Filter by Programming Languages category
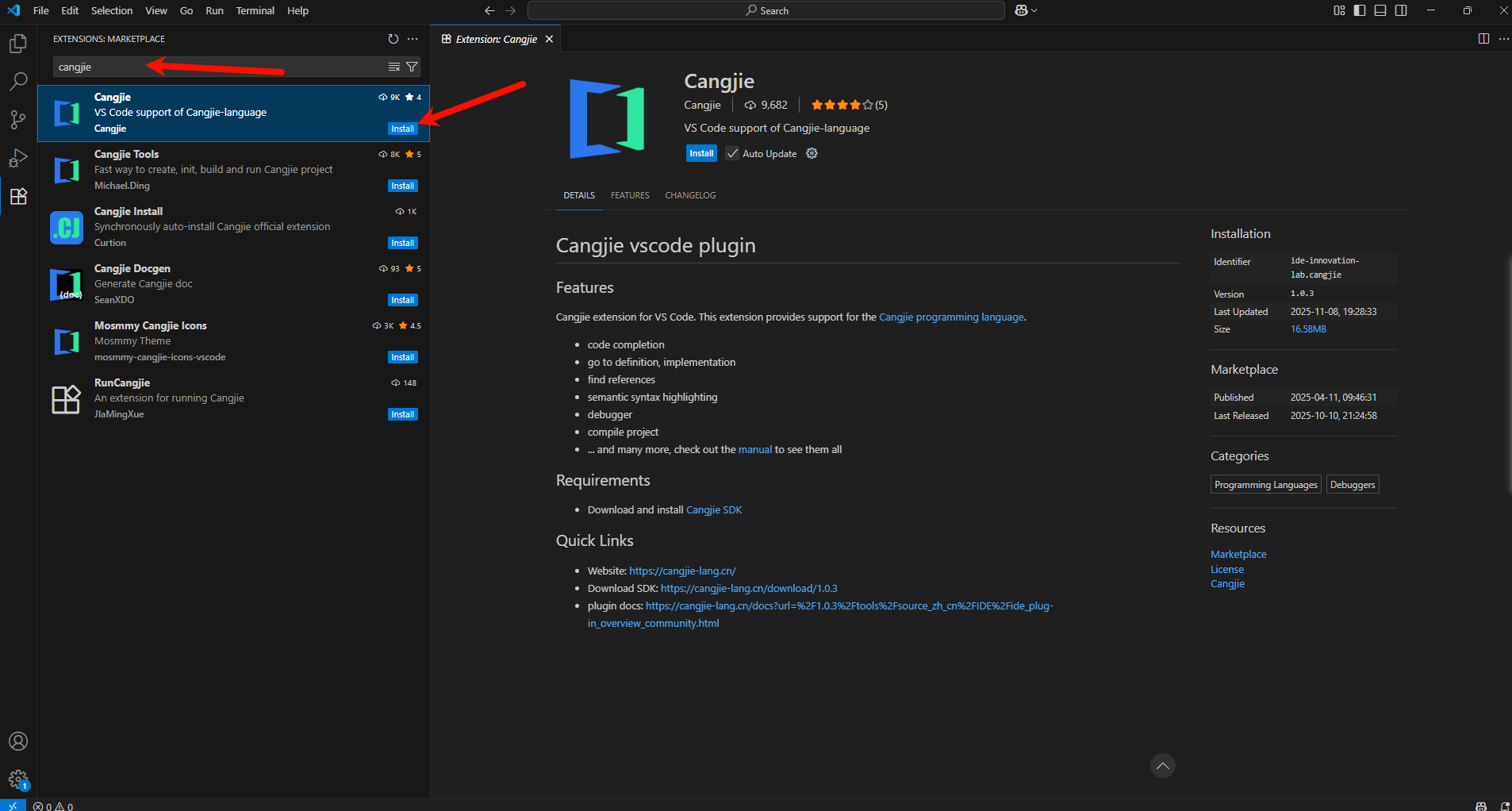 [1266, 484]
